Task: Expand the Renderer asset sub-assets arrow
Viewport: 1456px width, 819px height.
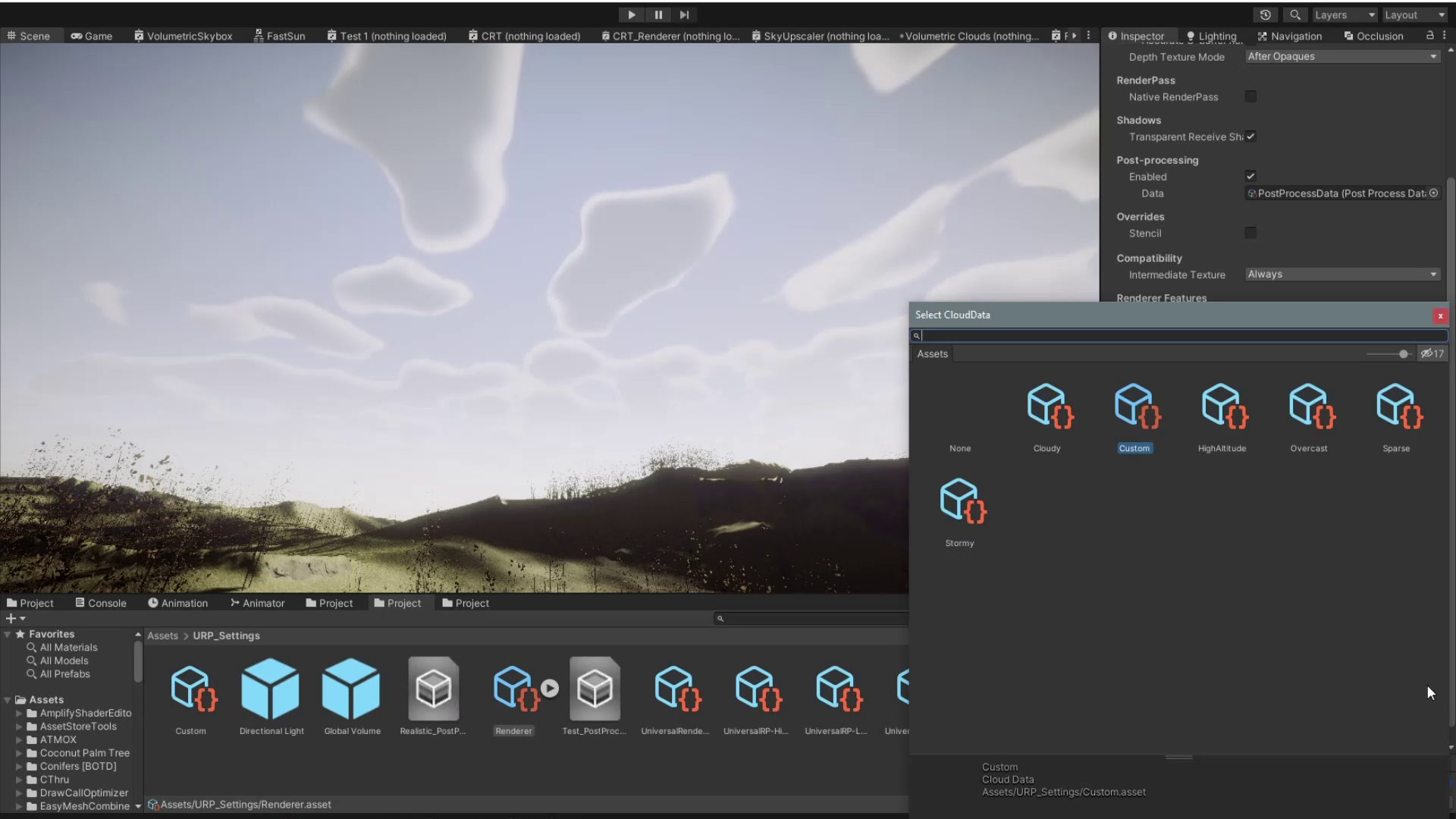Action: pos(550,688)
